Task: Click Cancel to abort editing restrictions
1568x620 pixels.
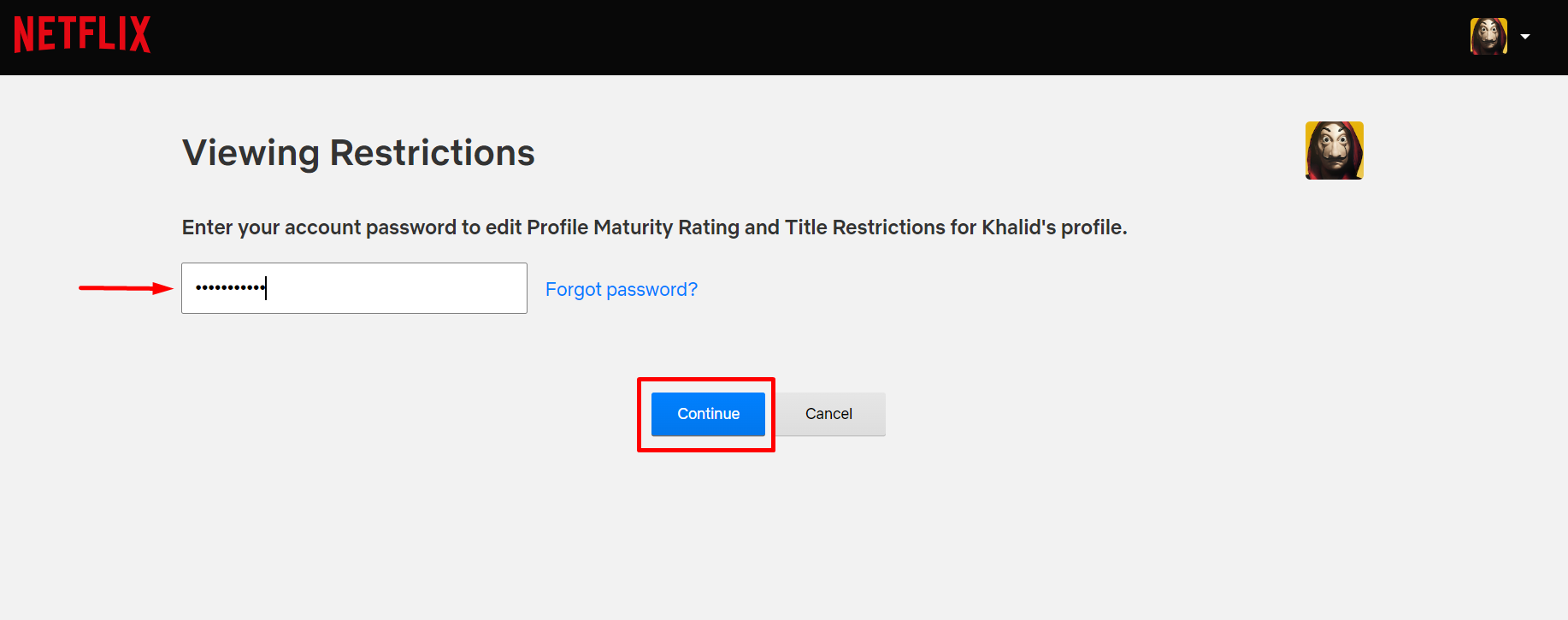Action: (x=828, y=413)
